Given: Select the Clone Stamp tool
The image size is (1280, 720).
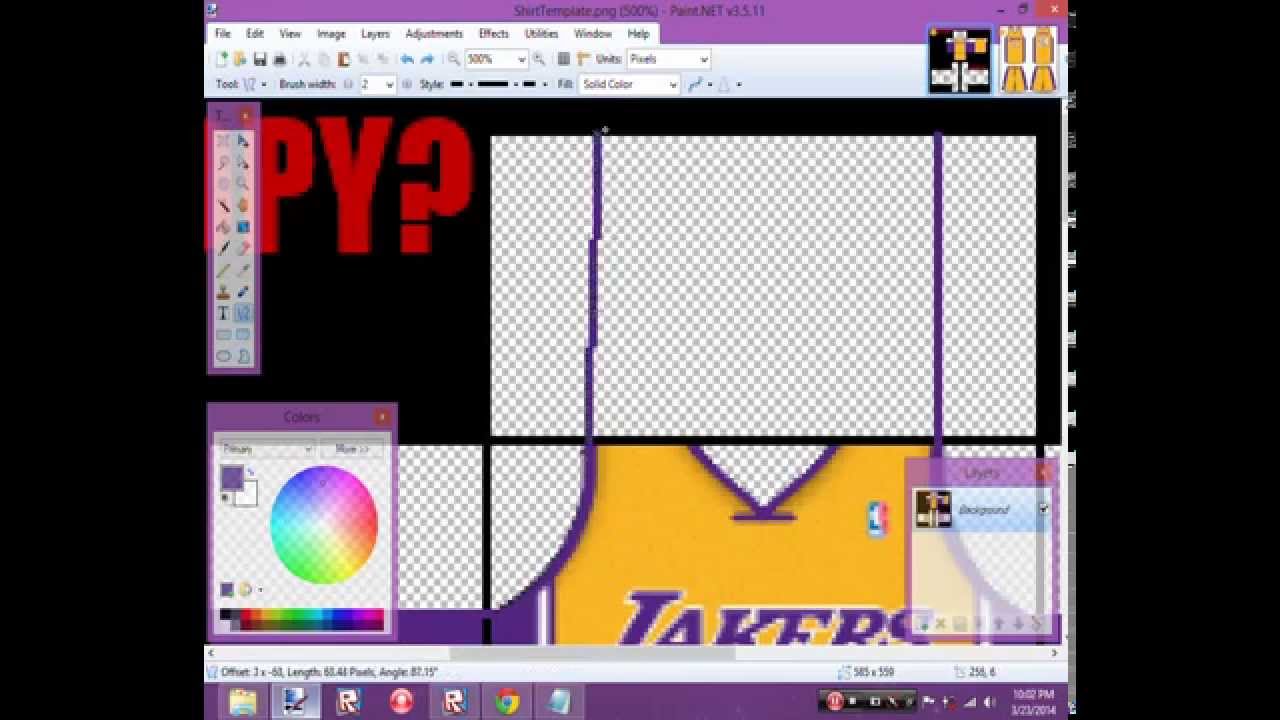Looking at the screenshot, I should coord(223,290).
